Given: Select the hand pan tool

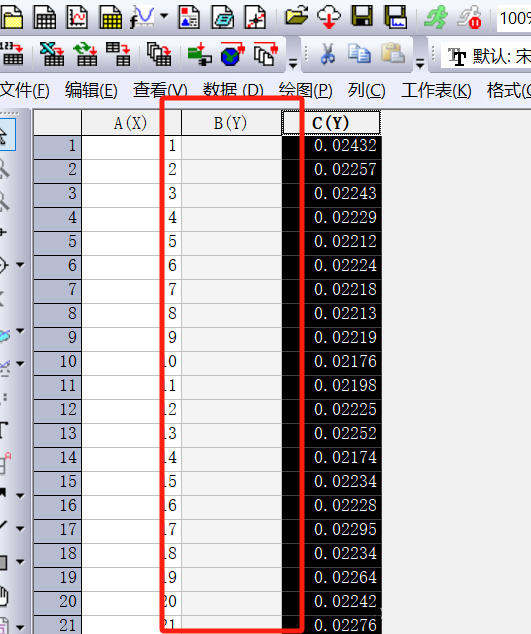Looking at the screenshot, I should pos(4,596).
